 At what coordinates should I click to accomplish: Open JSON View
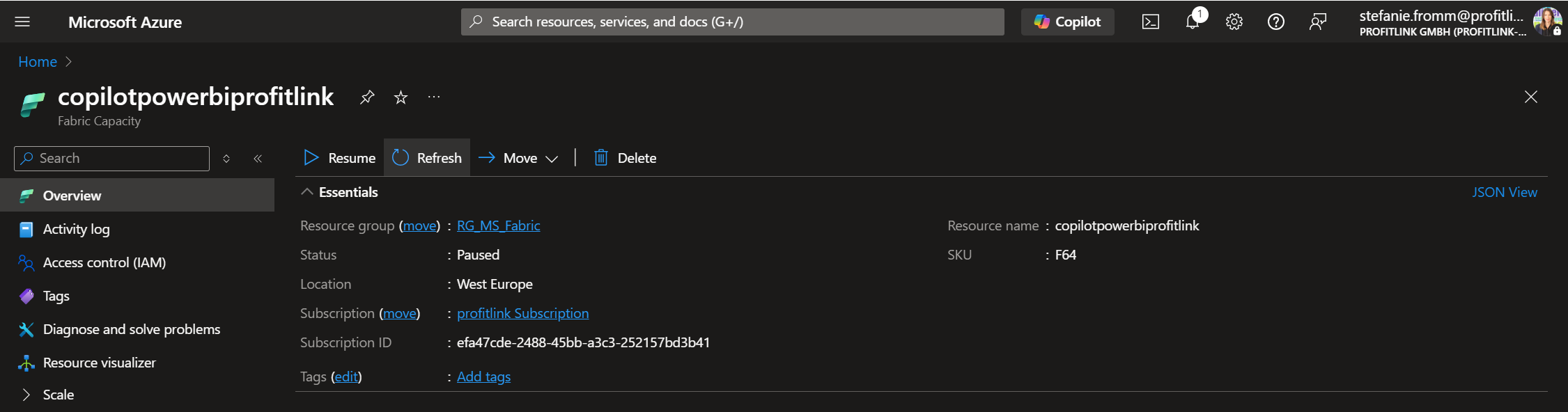pyautogui.click(x=1505, y=192)
